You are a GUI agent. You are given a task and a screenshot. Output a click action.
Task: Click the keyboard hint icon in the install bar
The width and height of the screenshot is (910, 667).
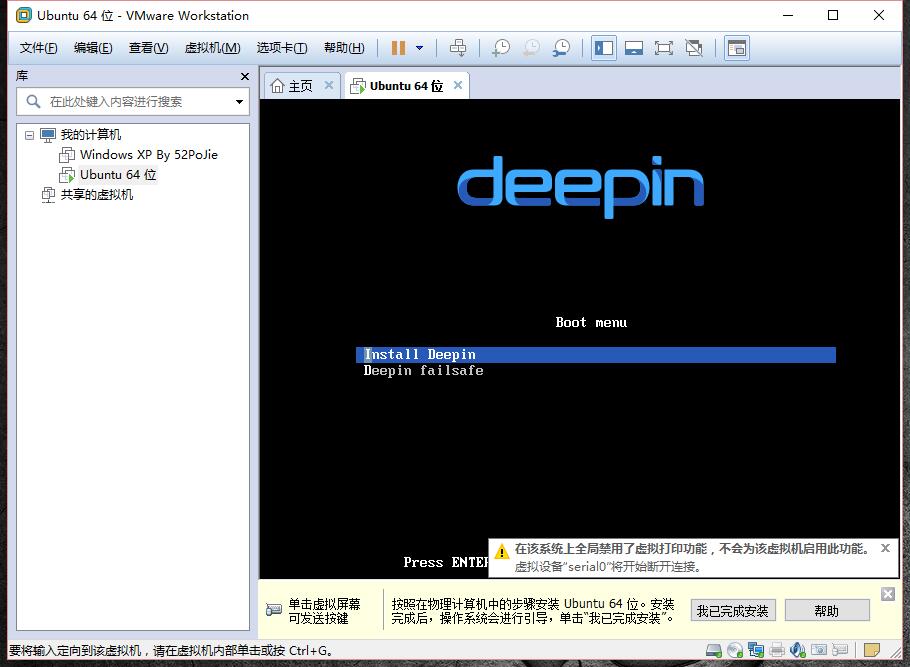click(273, 610)
